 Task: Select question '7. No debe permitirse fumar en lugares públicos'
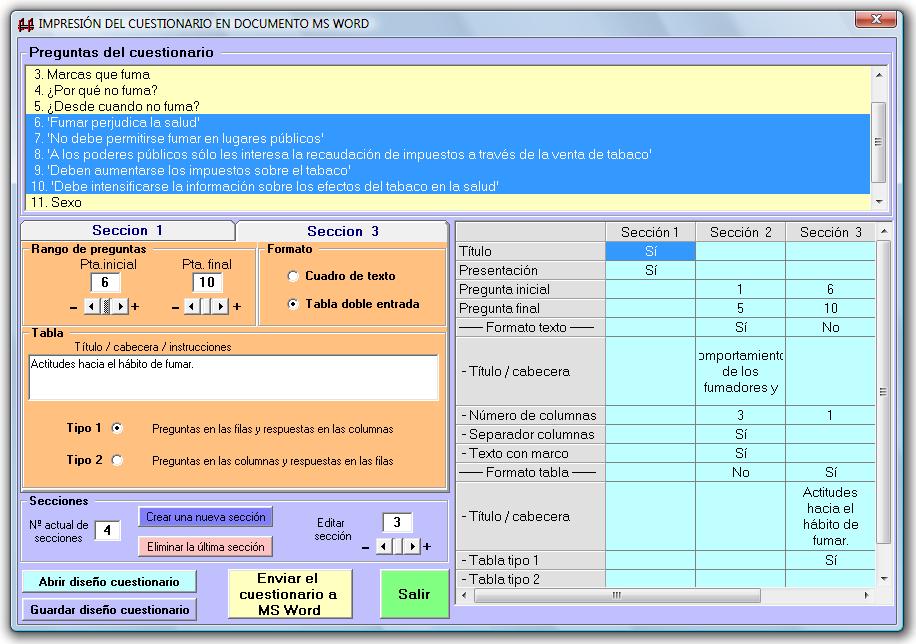447,139
